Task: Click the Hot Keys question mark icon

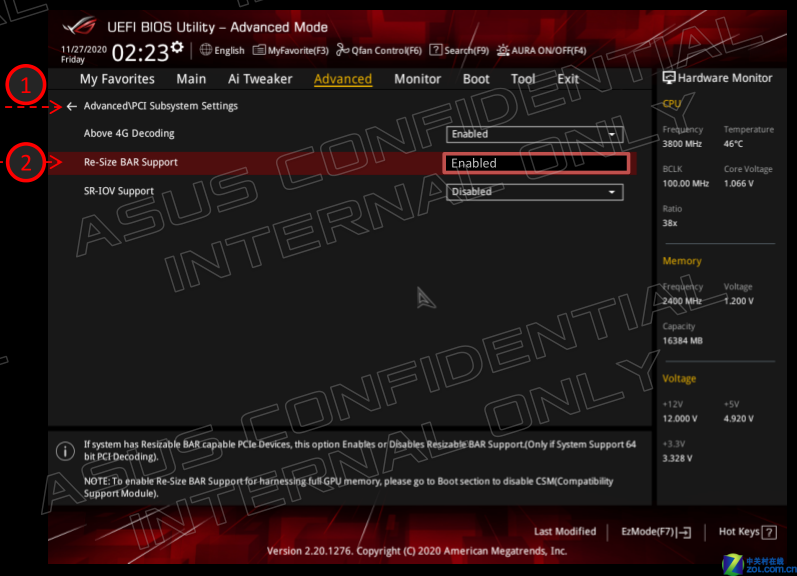Action: click(x=770, y=532)
